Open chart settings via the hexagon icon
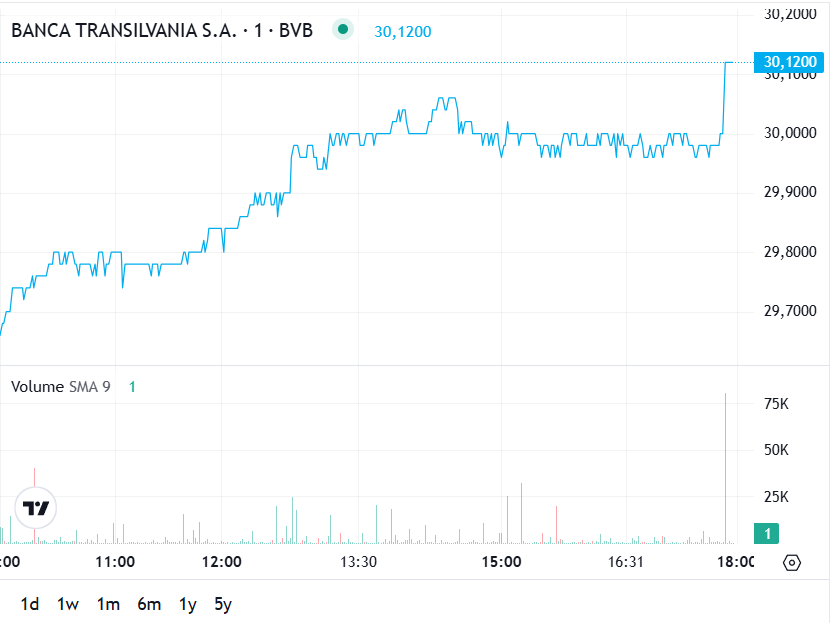 point(792,562)
